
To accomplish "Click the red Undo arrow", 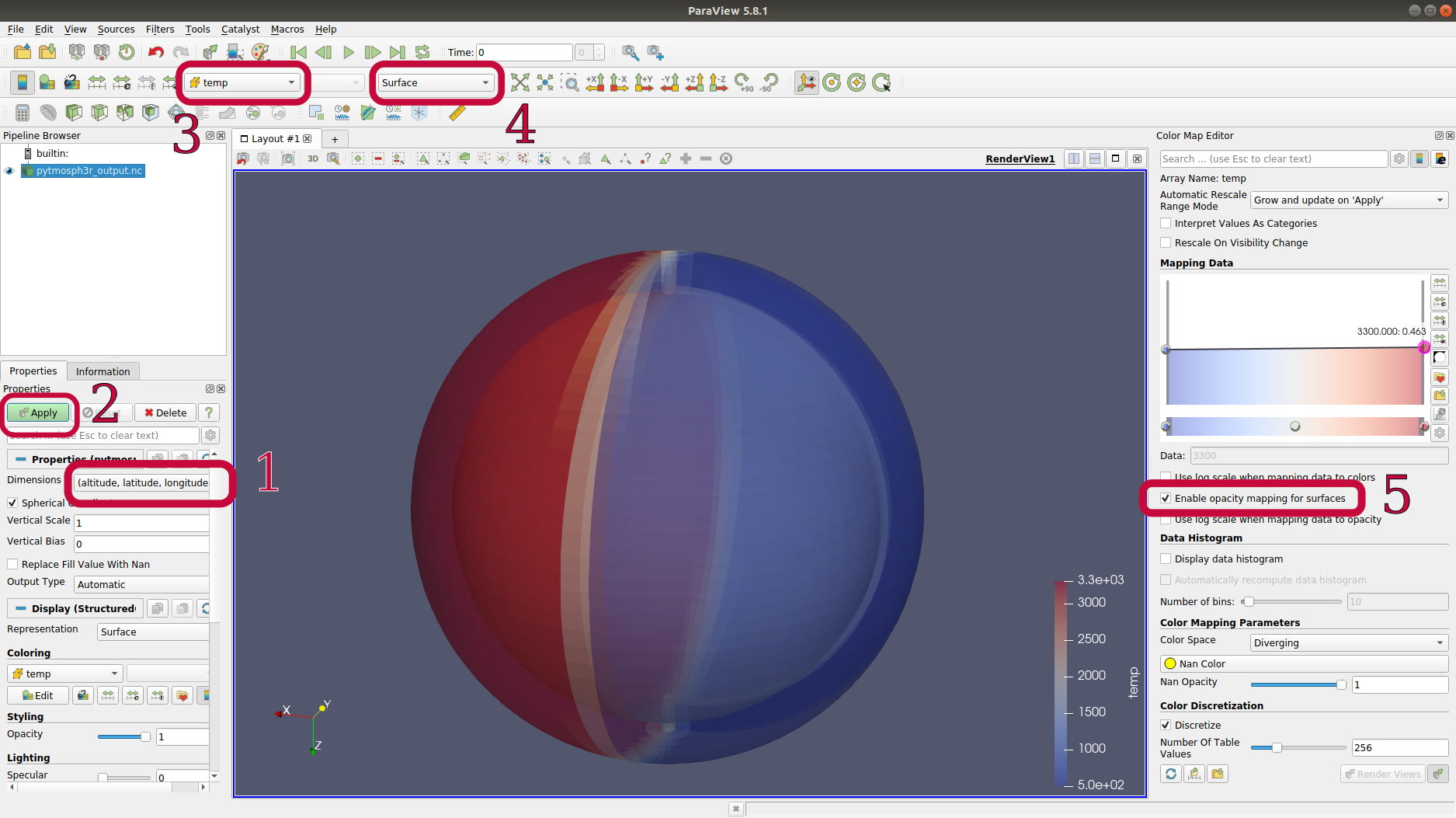I will pyautogui.click(x=156, y=52).
